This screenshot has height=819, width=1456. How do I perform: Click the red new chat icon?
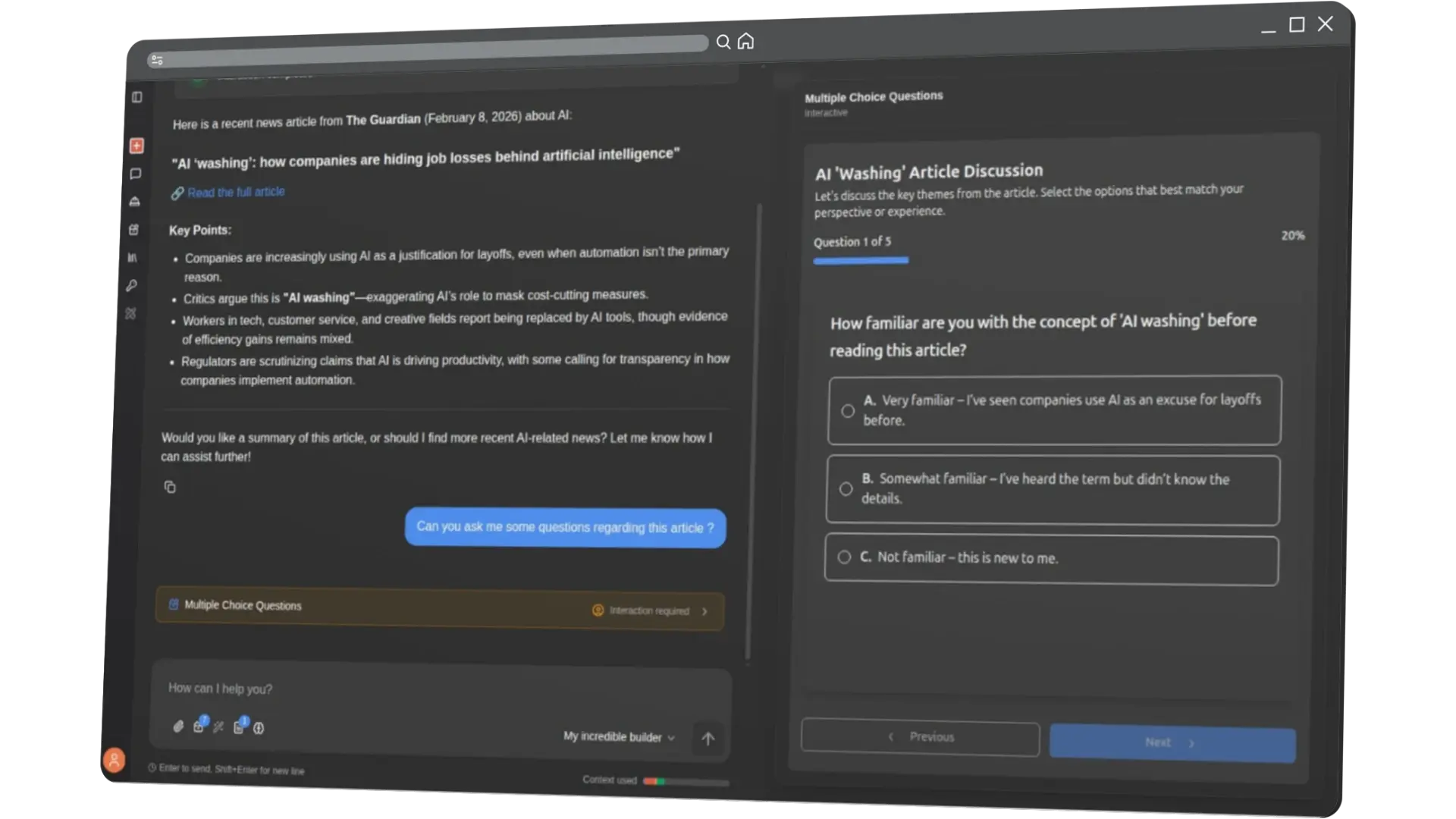pyautogui.click(x=136, y=146)
